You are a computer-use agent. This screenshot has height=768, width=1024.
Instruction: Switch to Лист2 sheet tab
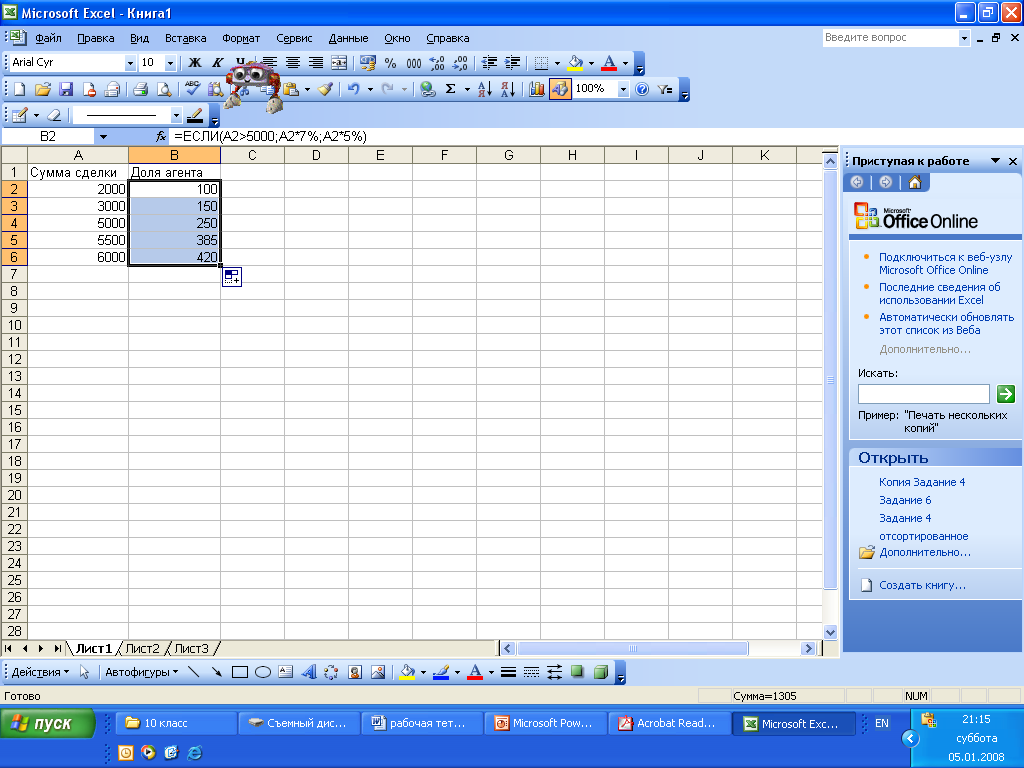[142, 648]
